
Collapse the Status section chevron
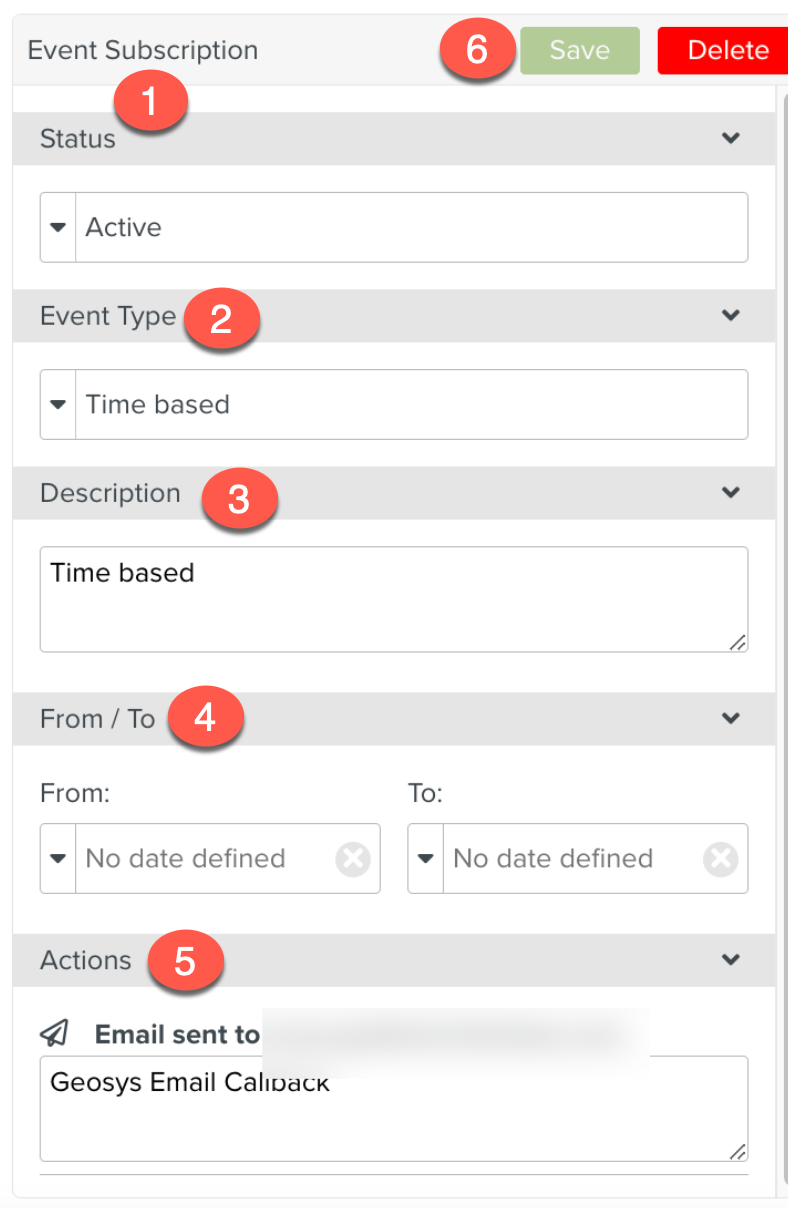coord(731,138)
